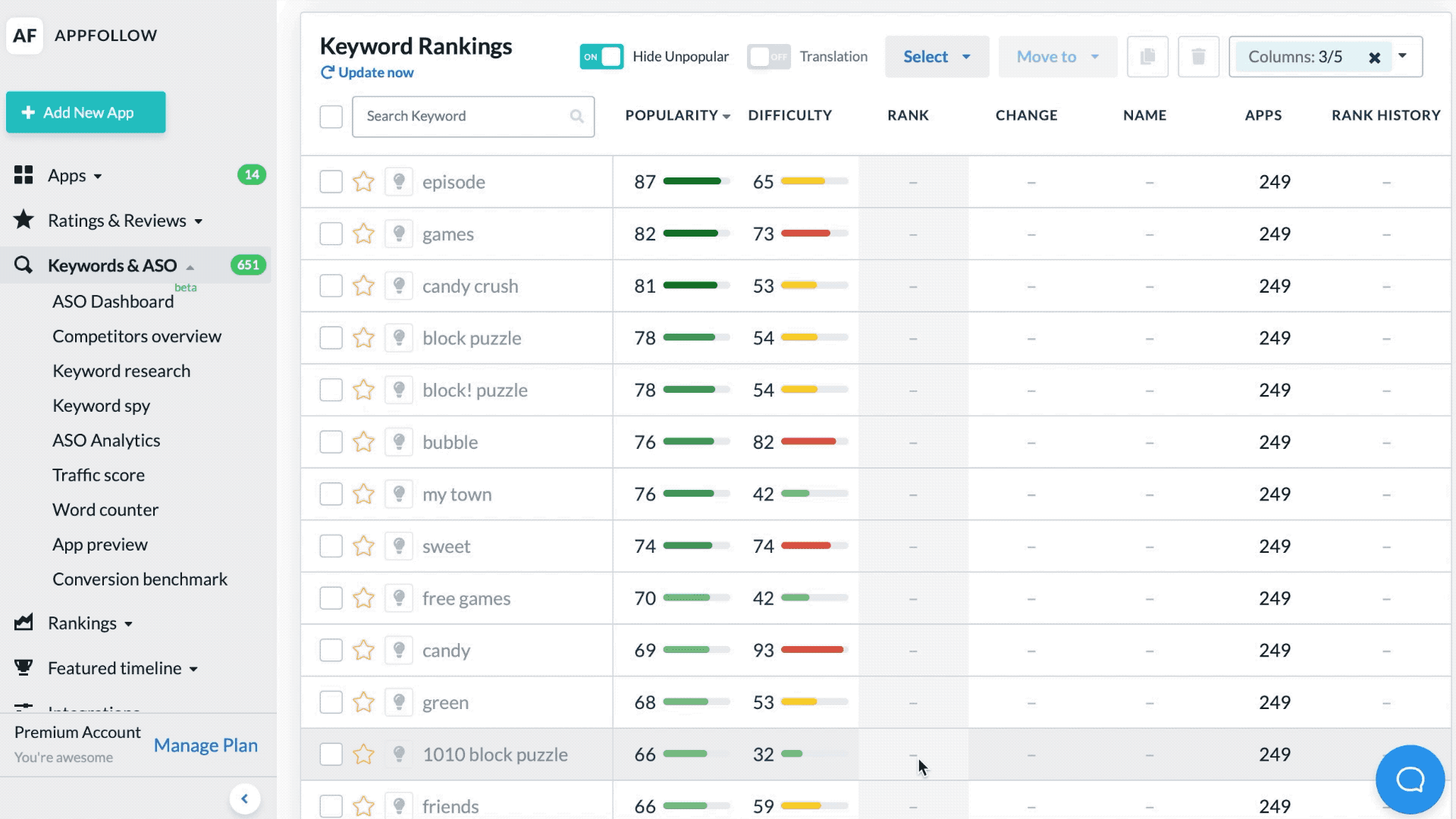Click lightbulb suggestion icon for 'candy crush'
The image size is (1456, 819).
click(399, 286)
